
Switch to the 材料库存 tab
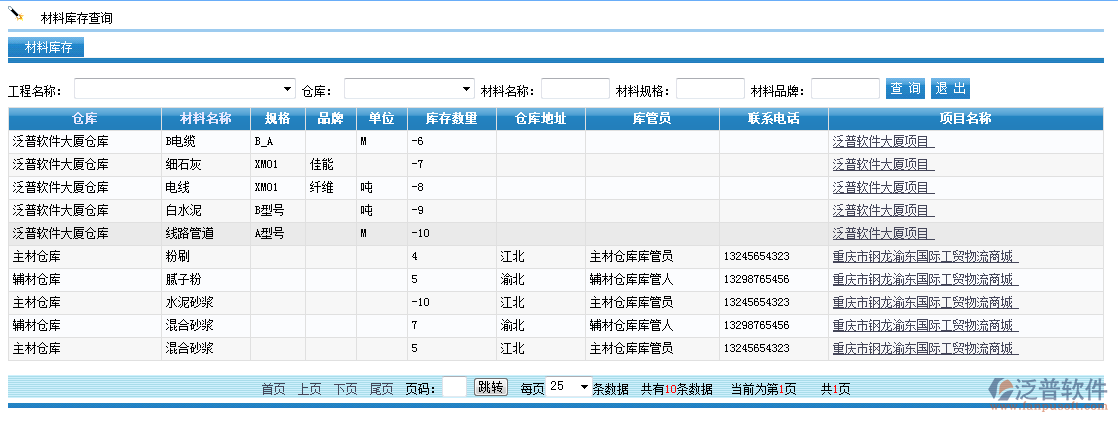pos(46,47)
